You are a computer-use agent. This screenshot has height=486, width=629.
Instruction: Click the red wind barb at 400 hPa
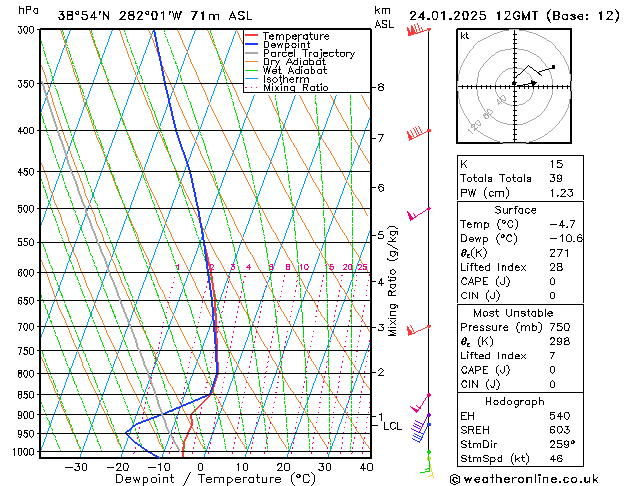418,133
